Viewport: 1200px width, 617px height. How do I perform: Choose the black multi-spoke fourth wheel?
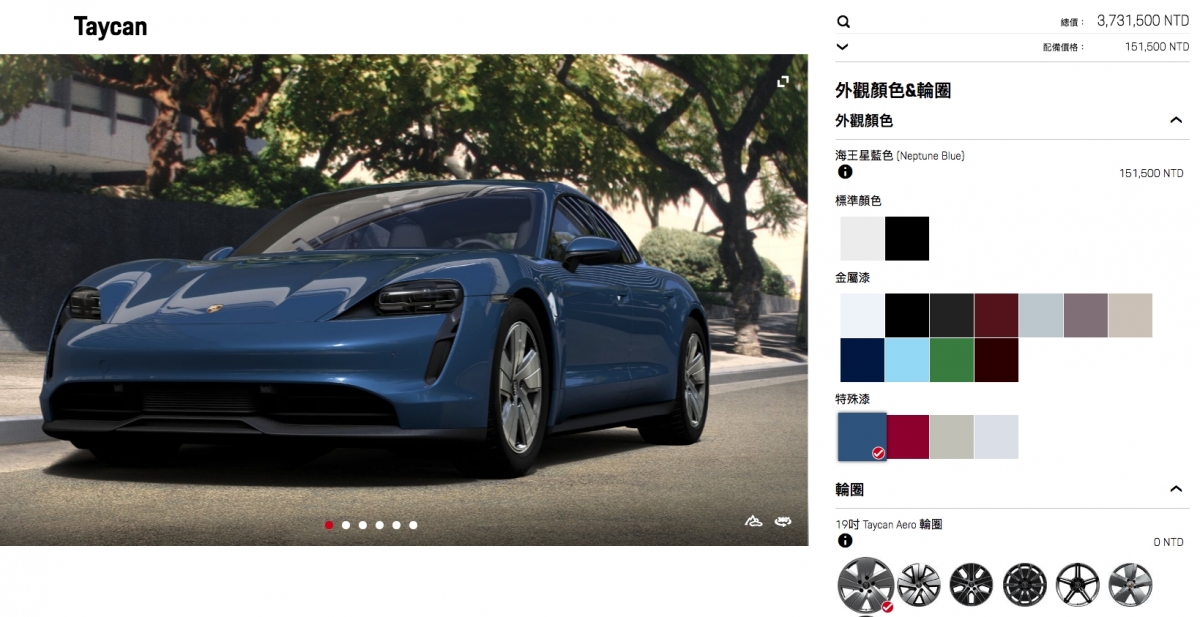tap(1024, 585)
